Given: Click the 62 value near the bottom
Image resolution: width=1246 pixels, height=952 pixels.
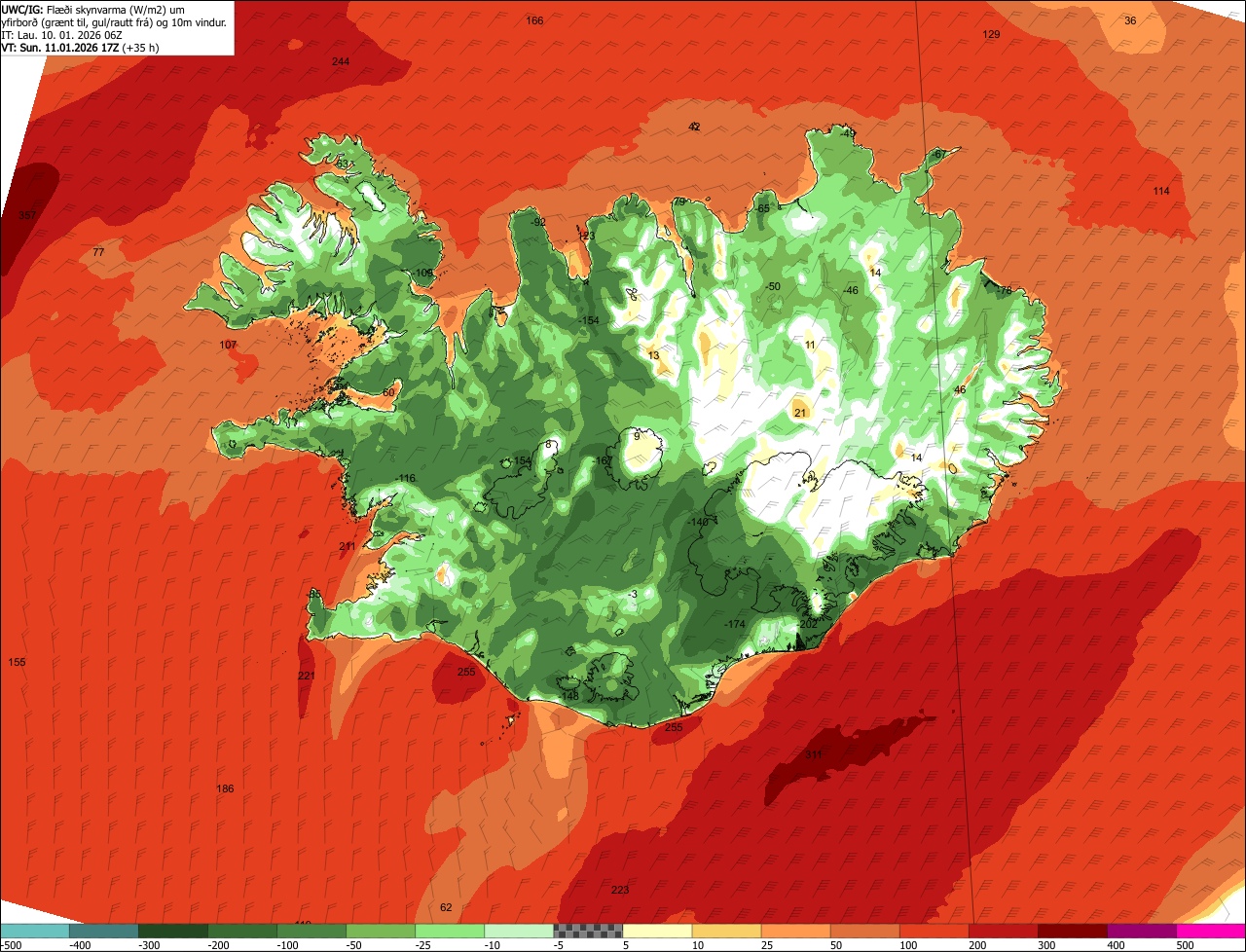Looking at the screenshot, I should click(x=446, y=907).
